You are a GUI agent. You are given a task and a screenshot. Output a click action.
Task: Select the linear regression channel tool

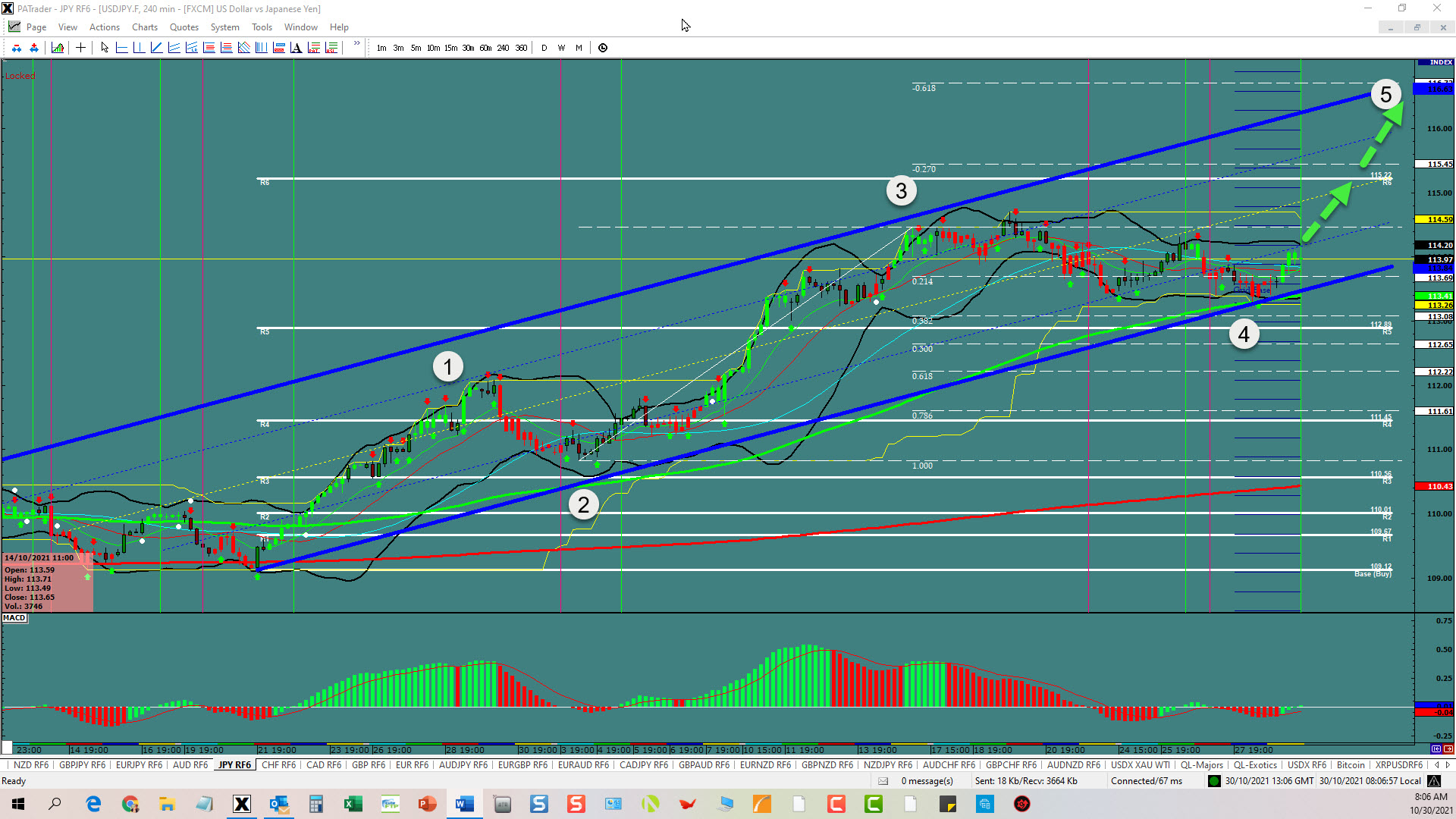pyautogui.click(x=191, y=48)
